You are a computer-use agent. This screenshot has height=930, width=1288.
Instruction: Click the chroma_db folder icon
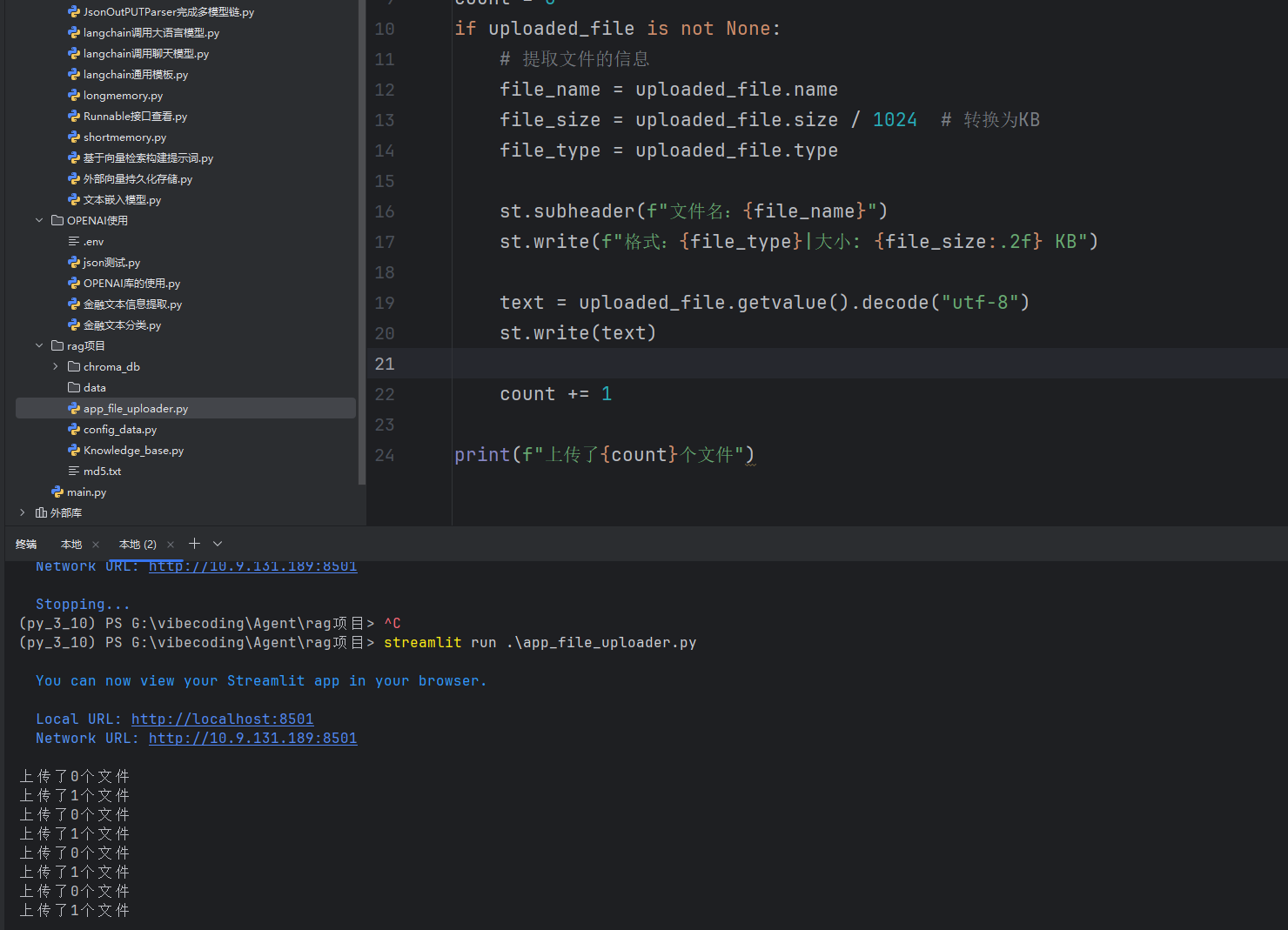point(74,367)
